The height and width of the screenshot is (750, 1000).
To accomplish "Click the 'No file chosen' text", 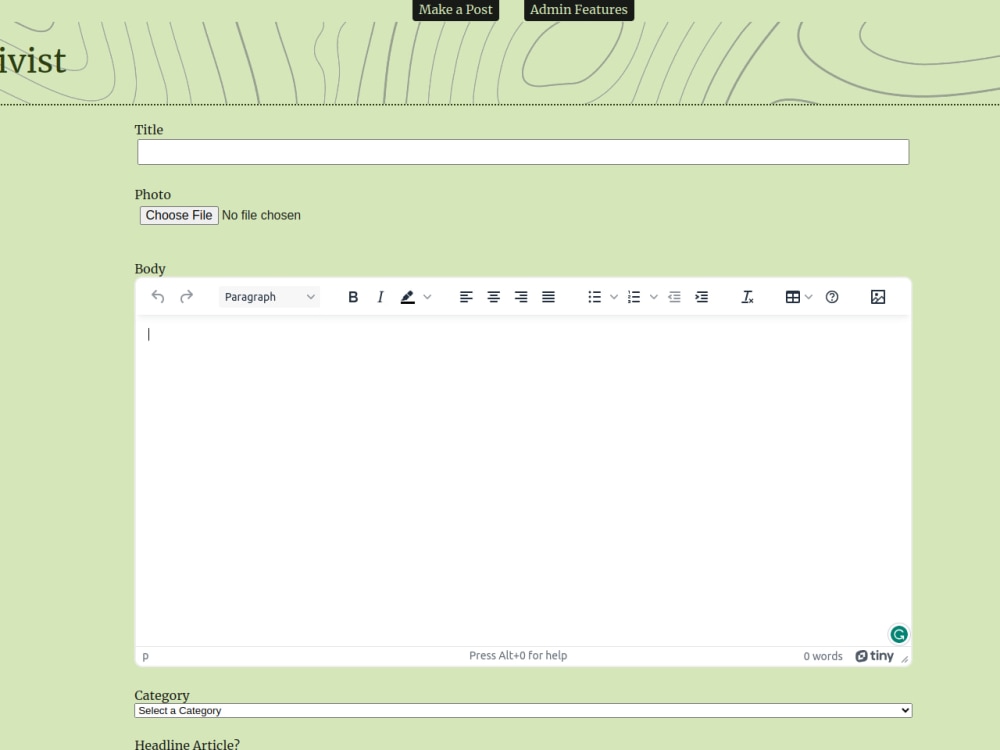I will click(x=261, y=216).
